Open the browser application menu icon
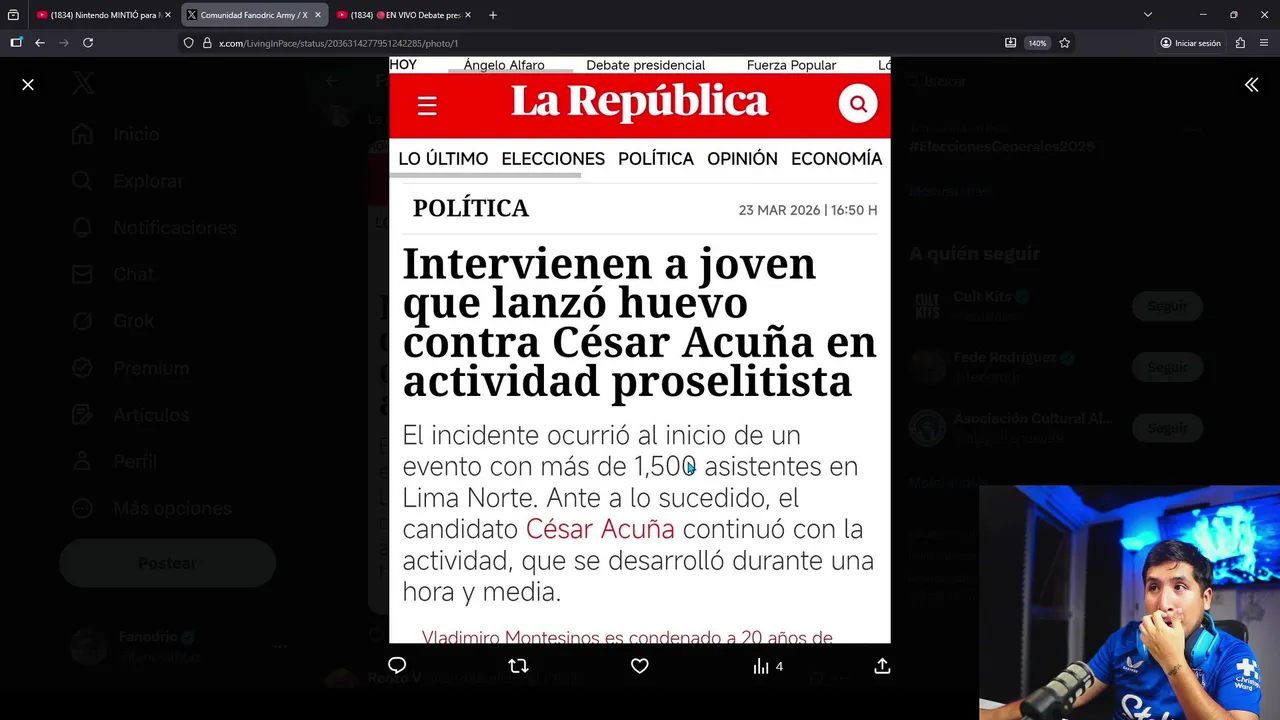The height and width of the screenshot is (720, 1280). click(1264, 43)
